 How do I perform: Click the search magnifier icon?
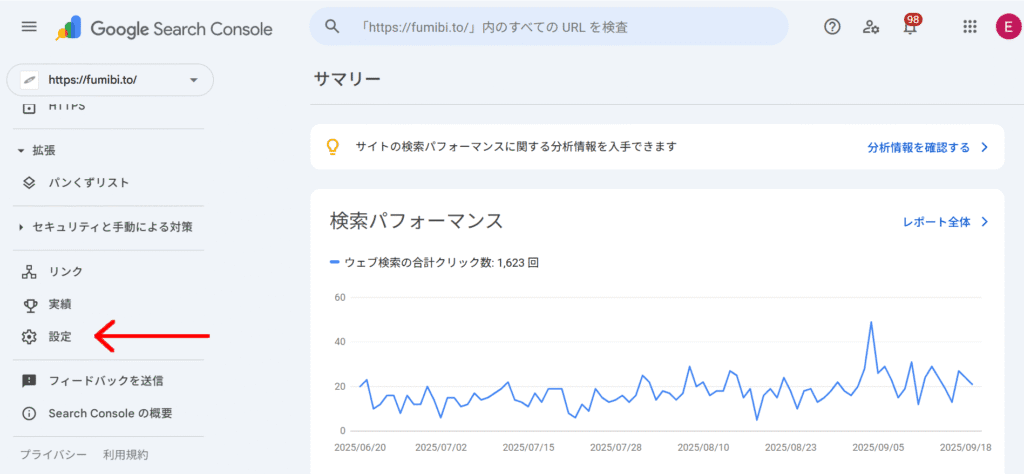point(332,27)
